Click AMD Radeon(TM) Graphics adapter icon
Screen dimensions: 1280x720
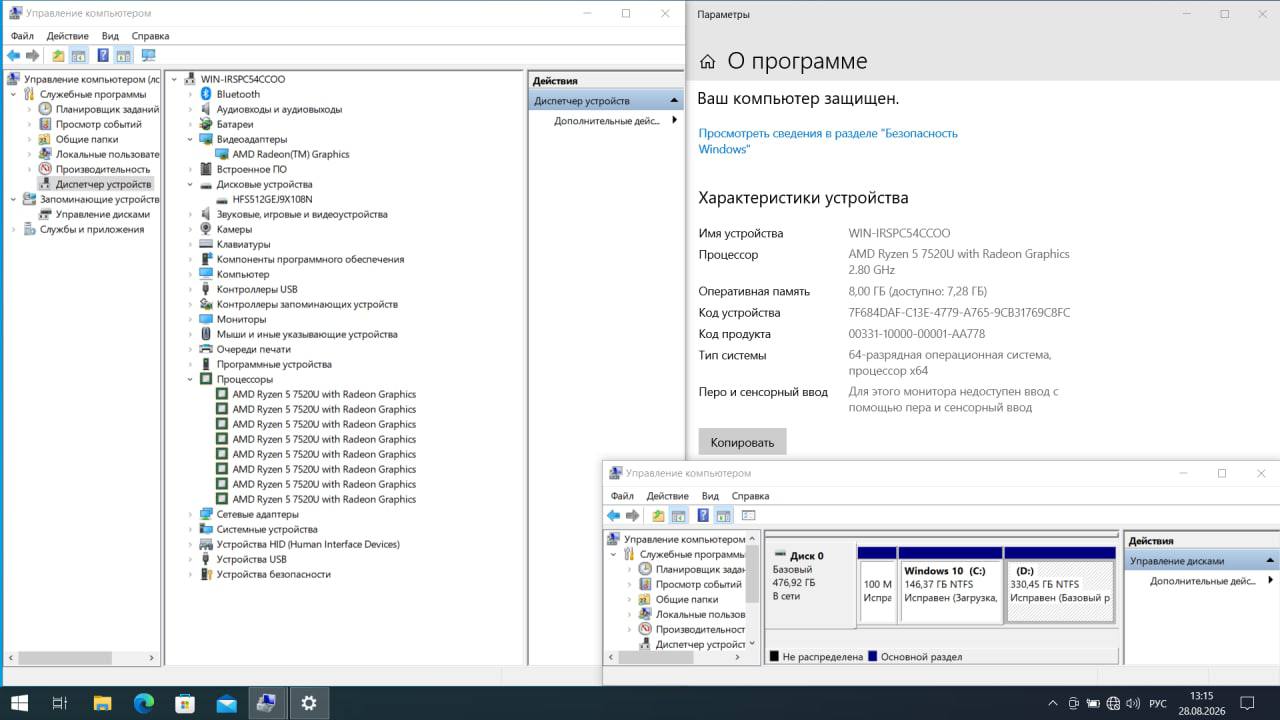pos(222,154)
